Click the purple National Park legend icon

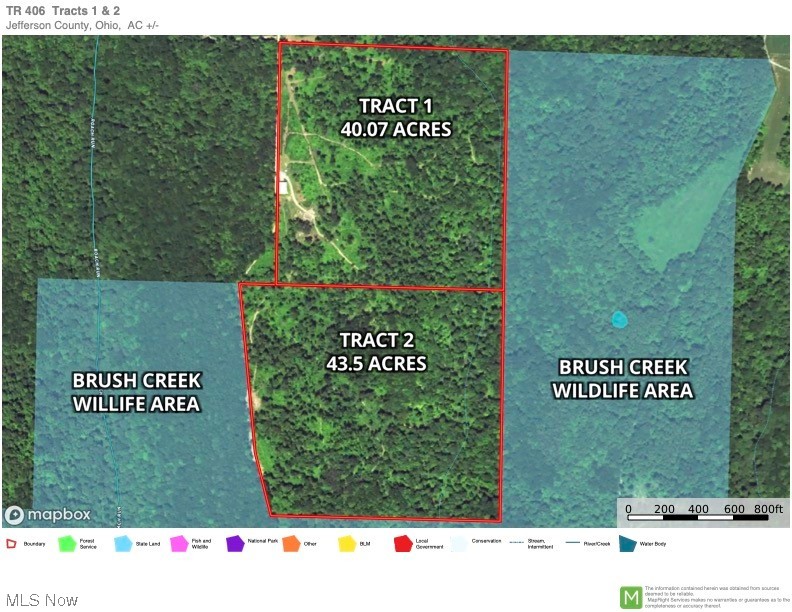pos(235,544)
